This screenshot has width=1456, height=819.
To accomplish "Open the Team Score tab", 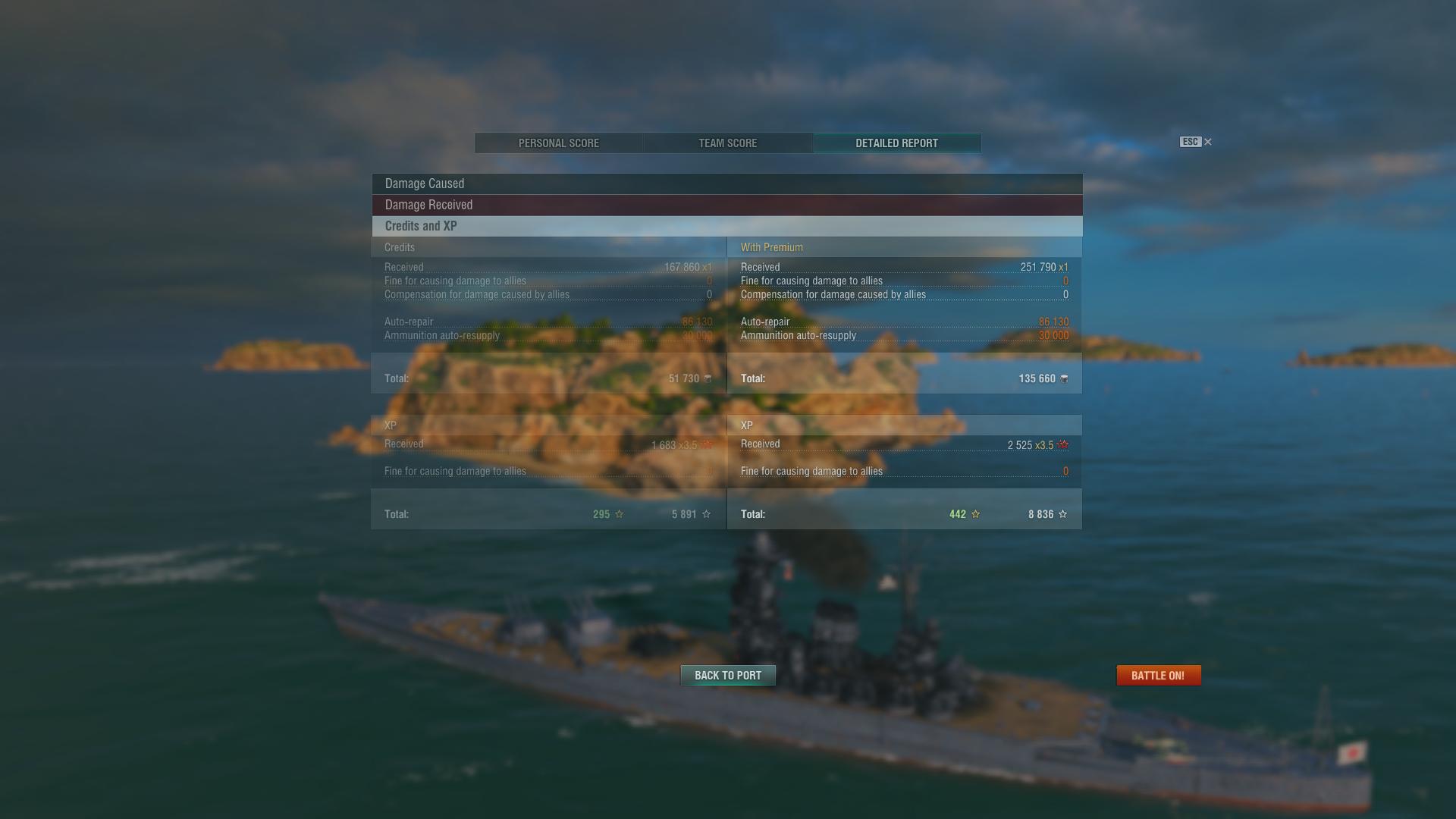I will (x=728, y=143).
